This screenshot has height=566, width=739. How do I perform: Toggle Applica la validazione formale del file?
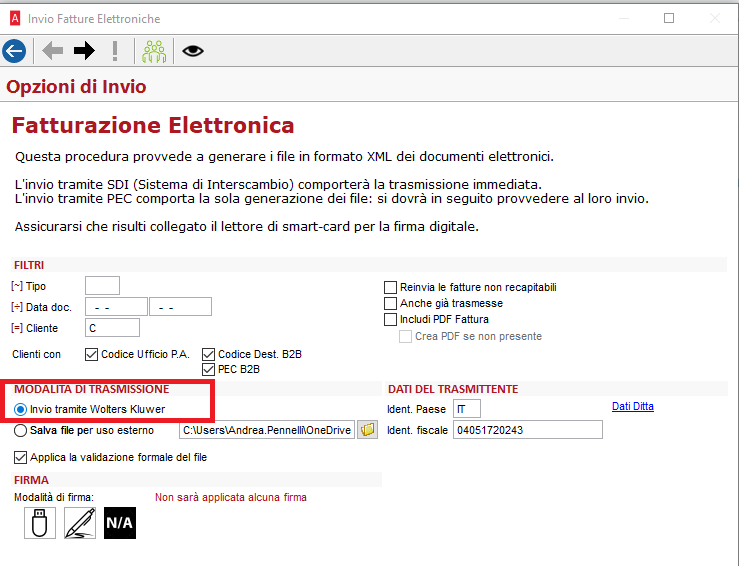(x=20, y=457)
